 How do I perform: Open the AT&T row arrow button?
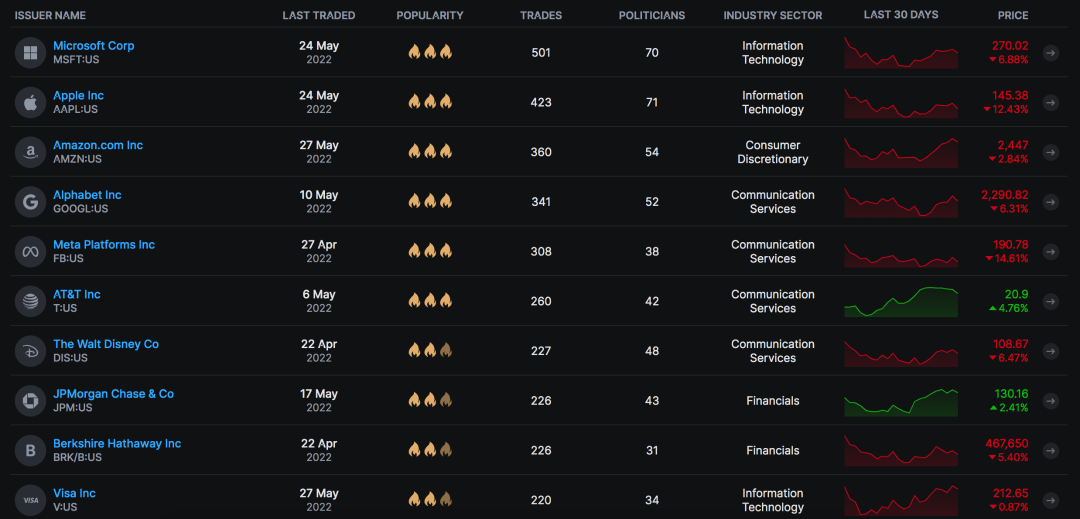pyautogui.click(x=1050, y=301)
